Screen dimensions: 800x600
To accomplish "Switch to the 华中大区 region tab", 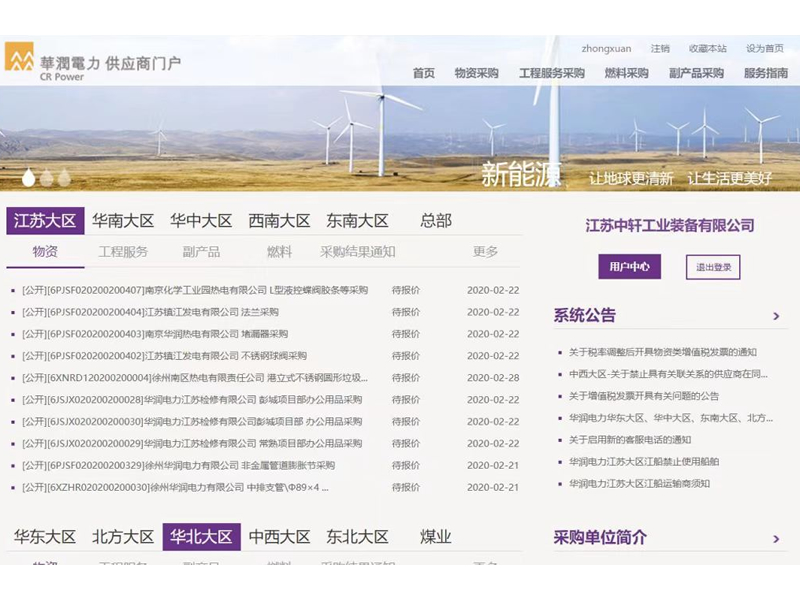I will click(x=201, y=221).
